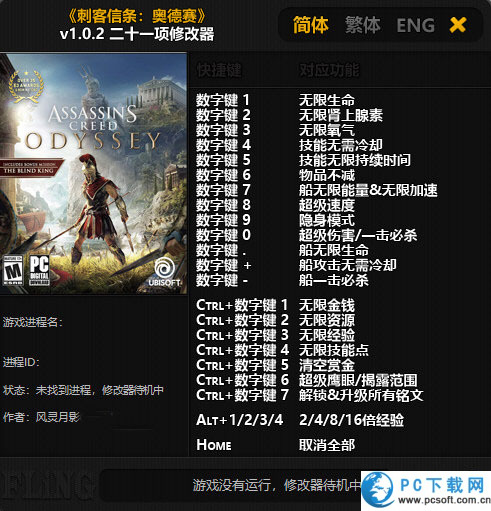Toggle 无限生命 cheat option
This screenshot has height=511, width=491.
coord(327,100)
